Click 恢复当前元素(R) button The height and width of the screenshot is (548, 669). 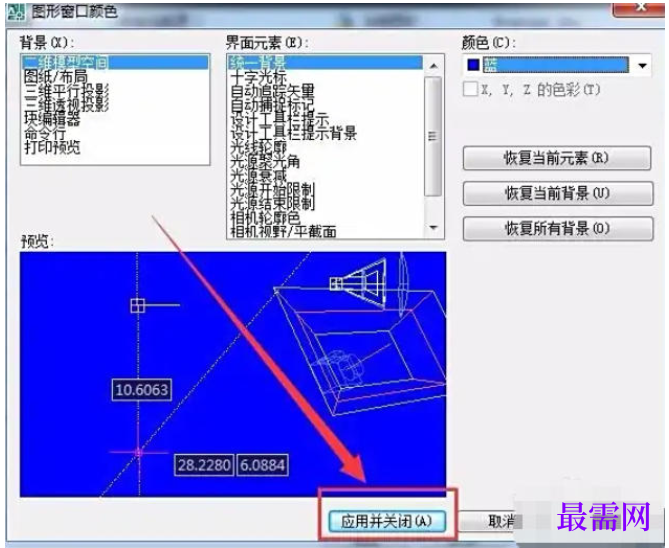tap(557, 158)
